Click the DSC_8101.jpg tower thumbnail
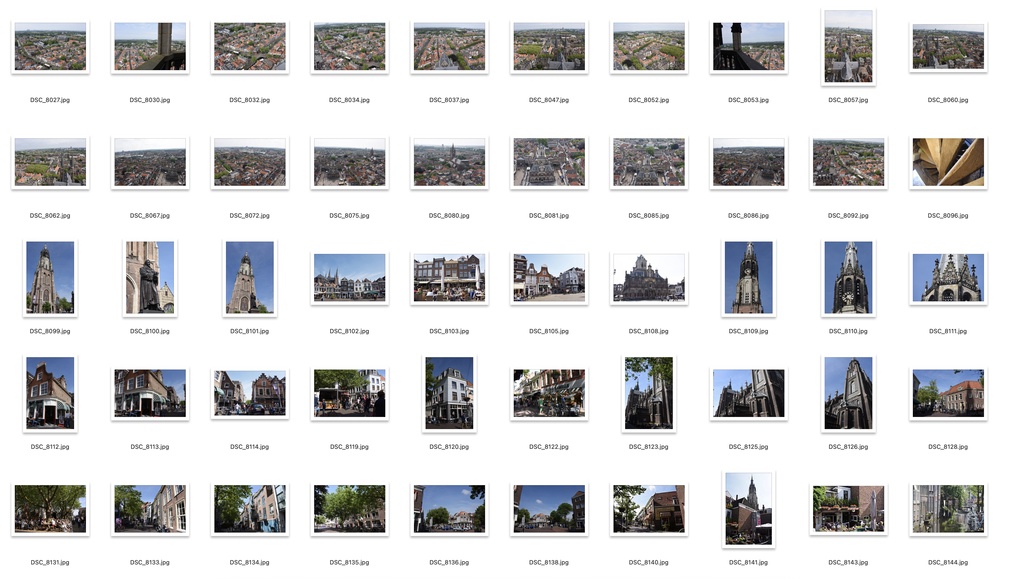Image resolution: width=1024 pixels, height=579 pixels. point(250,277)
